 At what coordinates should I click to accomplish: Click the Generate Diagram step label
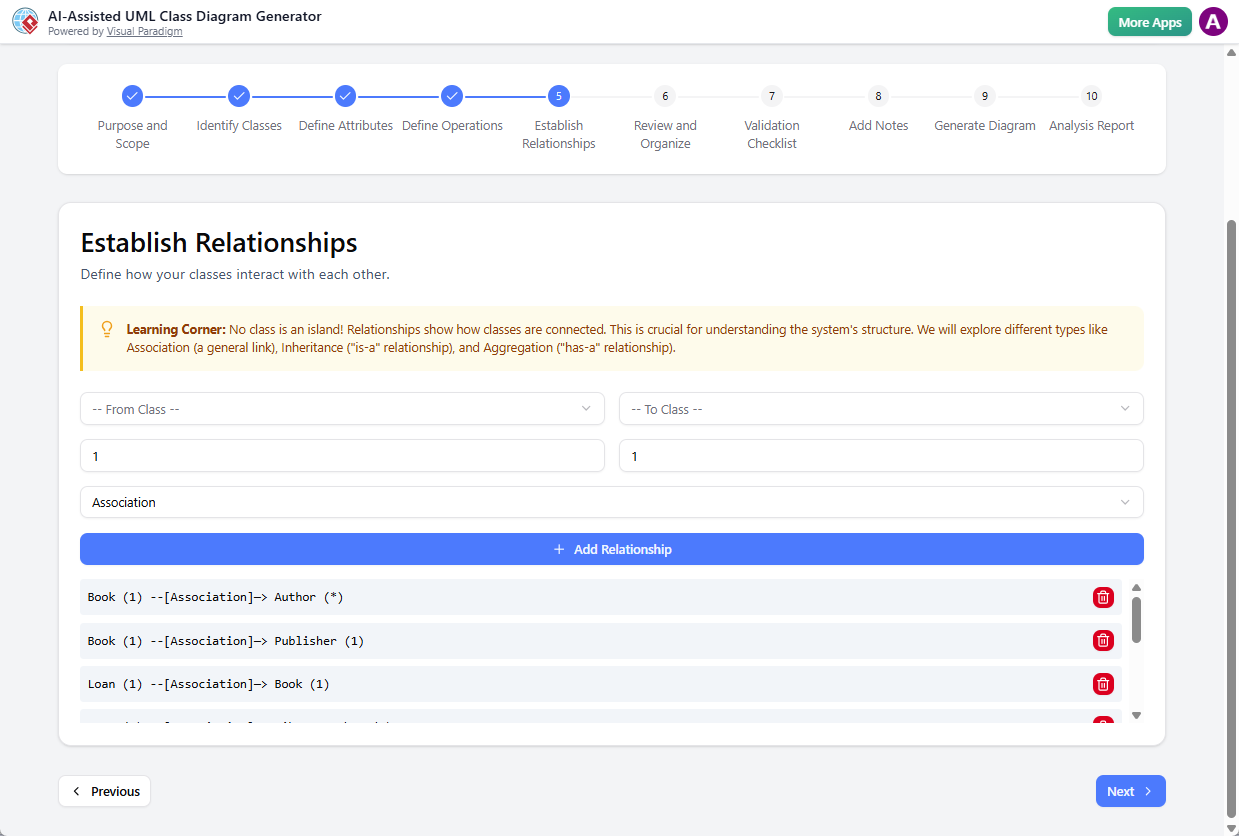coord(985,126)
